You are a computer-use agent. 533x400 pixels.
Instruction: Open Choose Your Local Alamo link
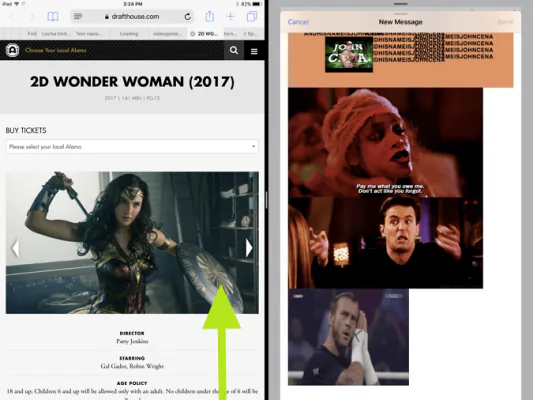(x=55, y=50)
